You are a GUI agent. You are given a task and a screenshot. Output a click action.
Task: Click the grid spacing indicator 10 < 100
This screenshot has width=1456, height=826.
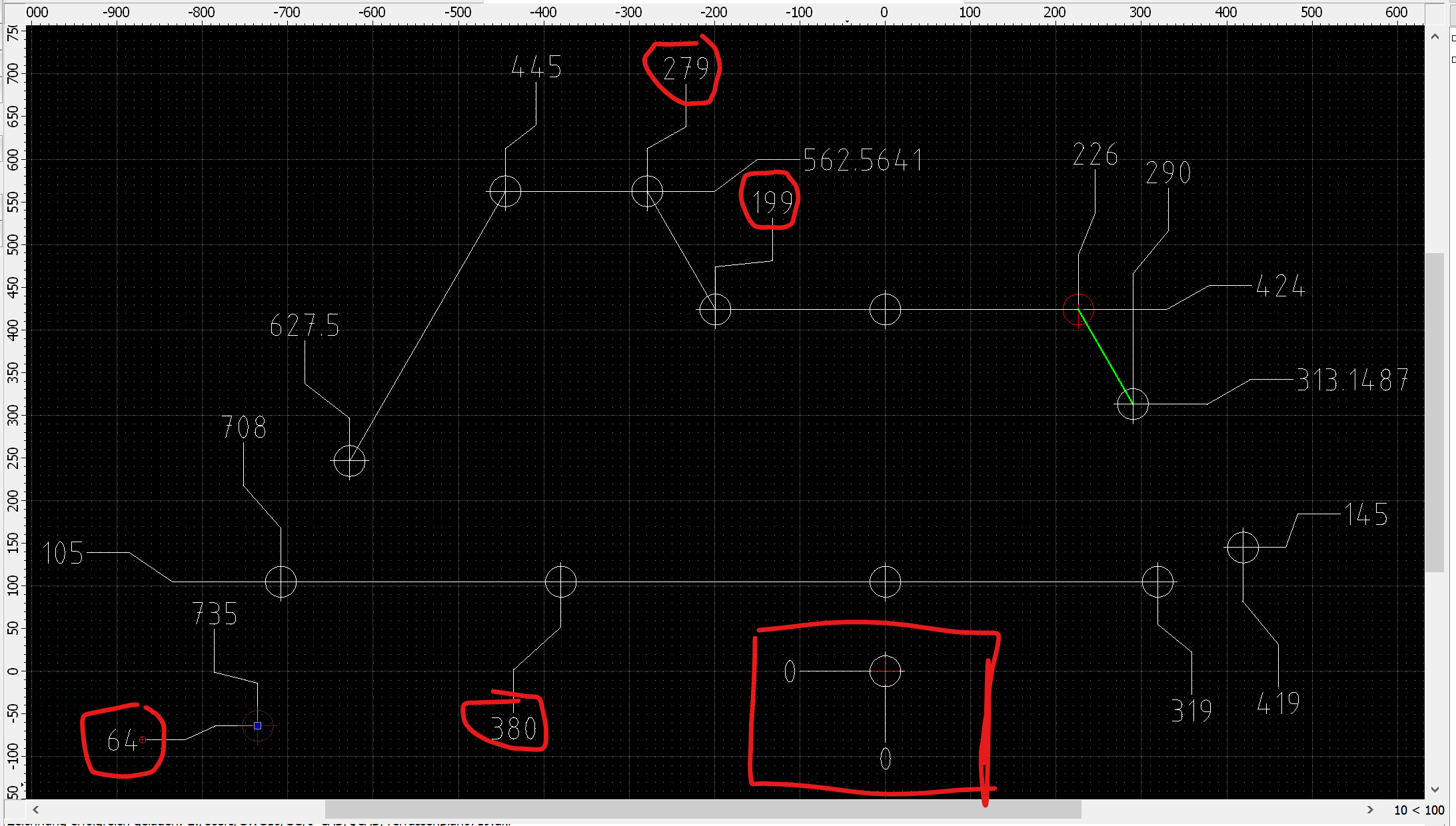coord(1419,810)
